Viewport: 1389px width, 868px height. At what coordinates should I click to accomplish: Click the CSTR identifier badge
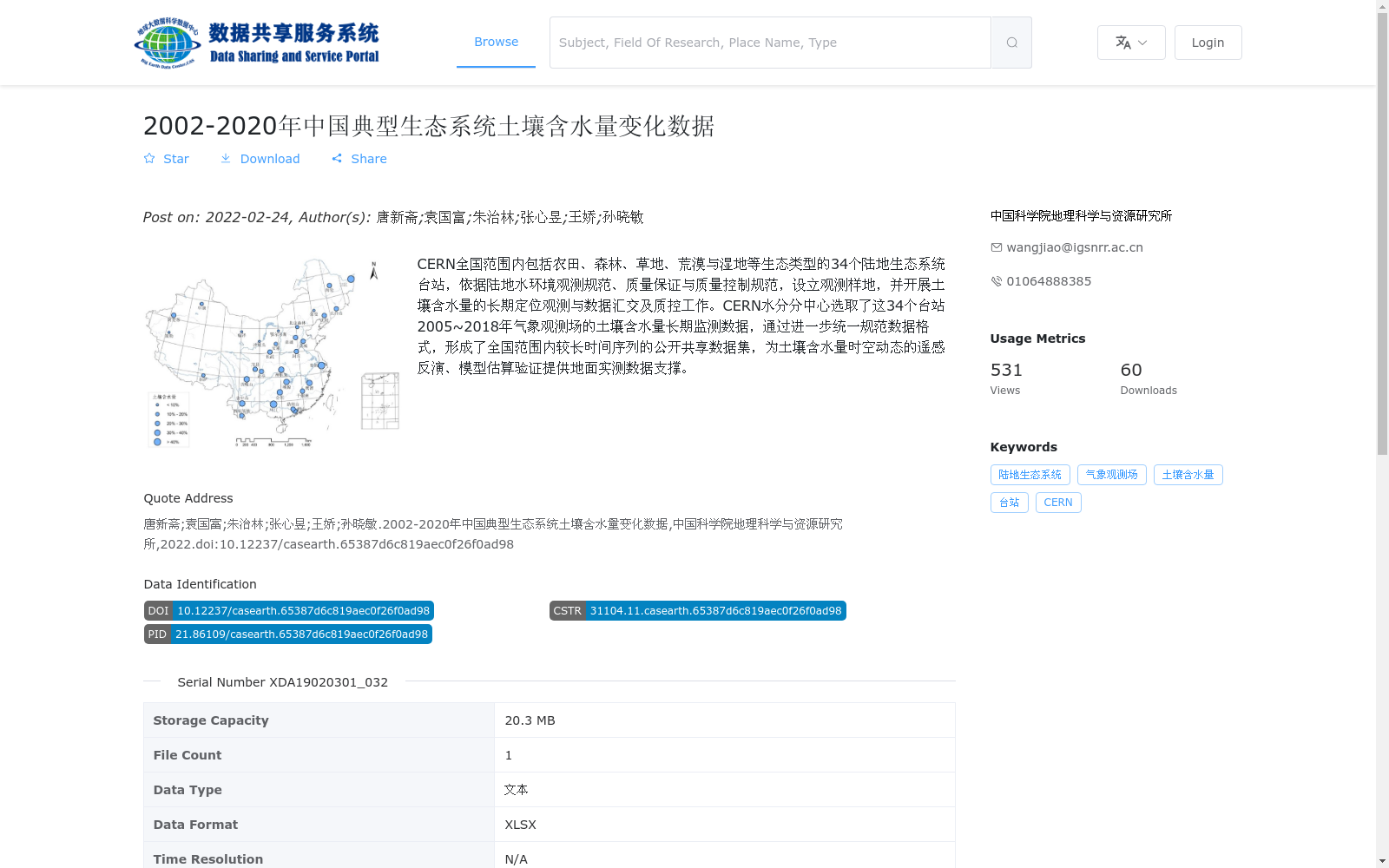pos(697,611)
